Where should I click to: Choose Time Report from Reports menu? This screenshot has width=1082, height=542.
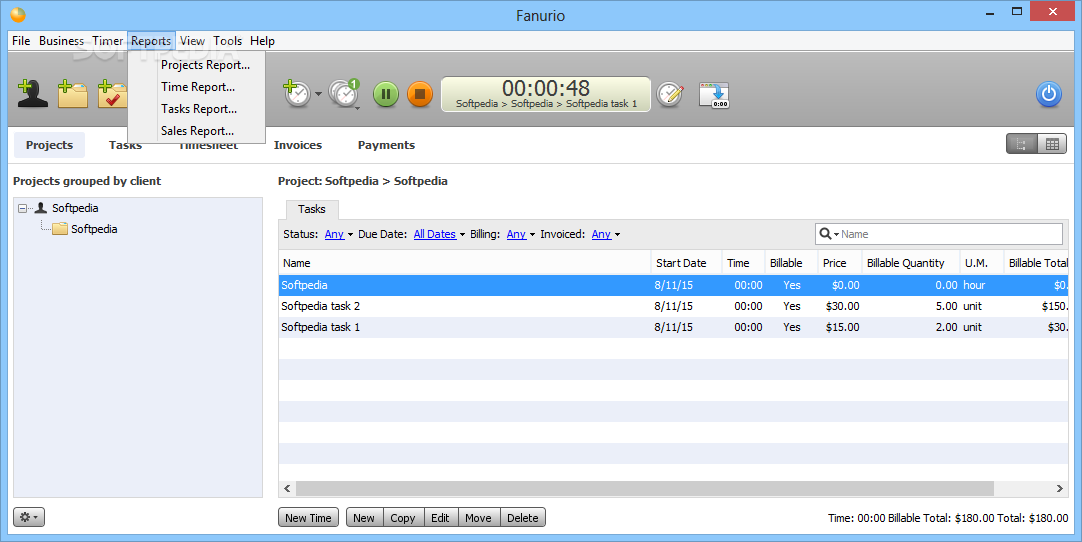[x=197, y=87]
